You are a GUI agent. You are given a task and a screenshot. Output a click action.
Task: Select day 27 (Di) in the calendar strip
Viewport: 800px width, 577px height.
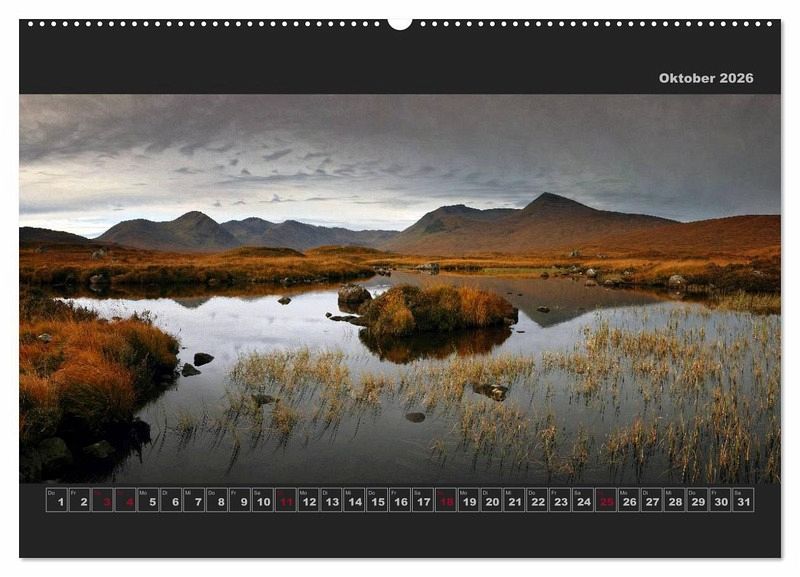click(653, 500)
